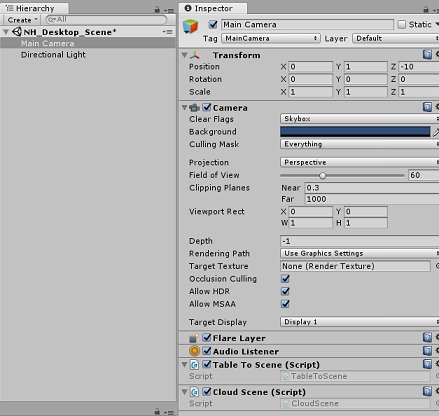Open the Table To Scene script help icon
The height and width of the screenshot is (416, 439).
(x=427, y=364)
